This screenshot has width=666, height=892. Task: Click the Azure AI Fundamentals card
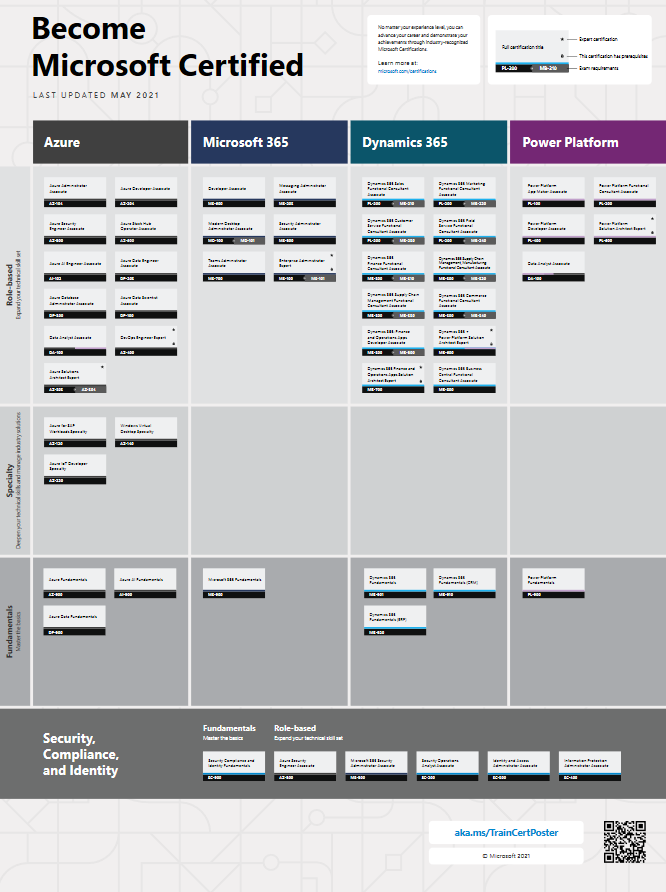tap(145, 583)
